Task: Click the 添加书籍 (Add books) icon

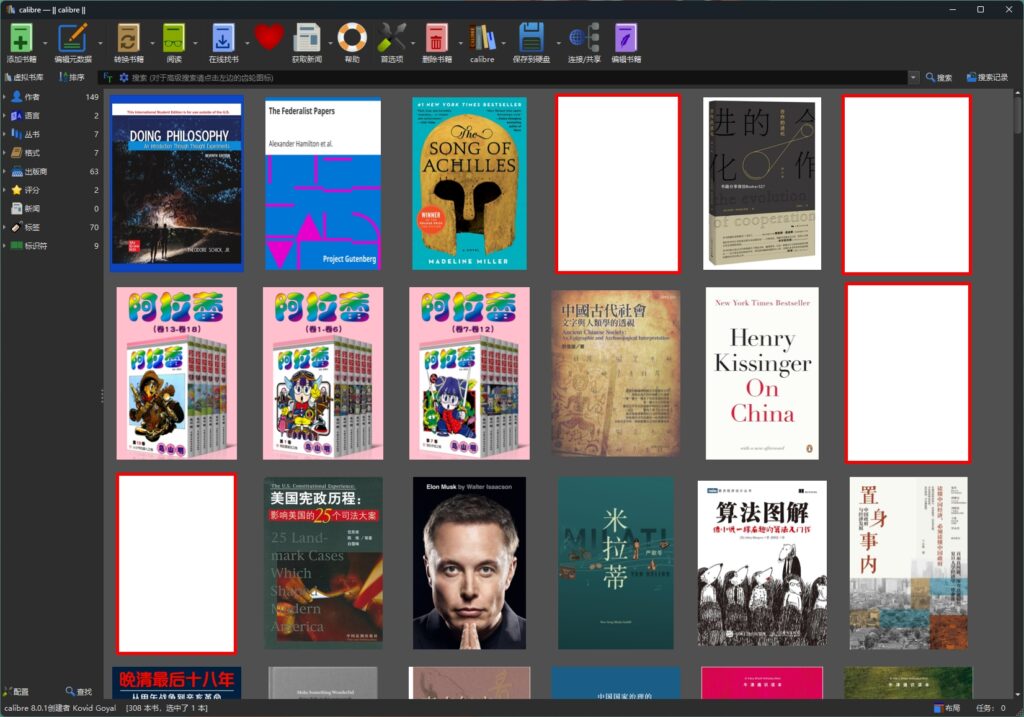Action: pyautogui.click(x=21, y=40)
